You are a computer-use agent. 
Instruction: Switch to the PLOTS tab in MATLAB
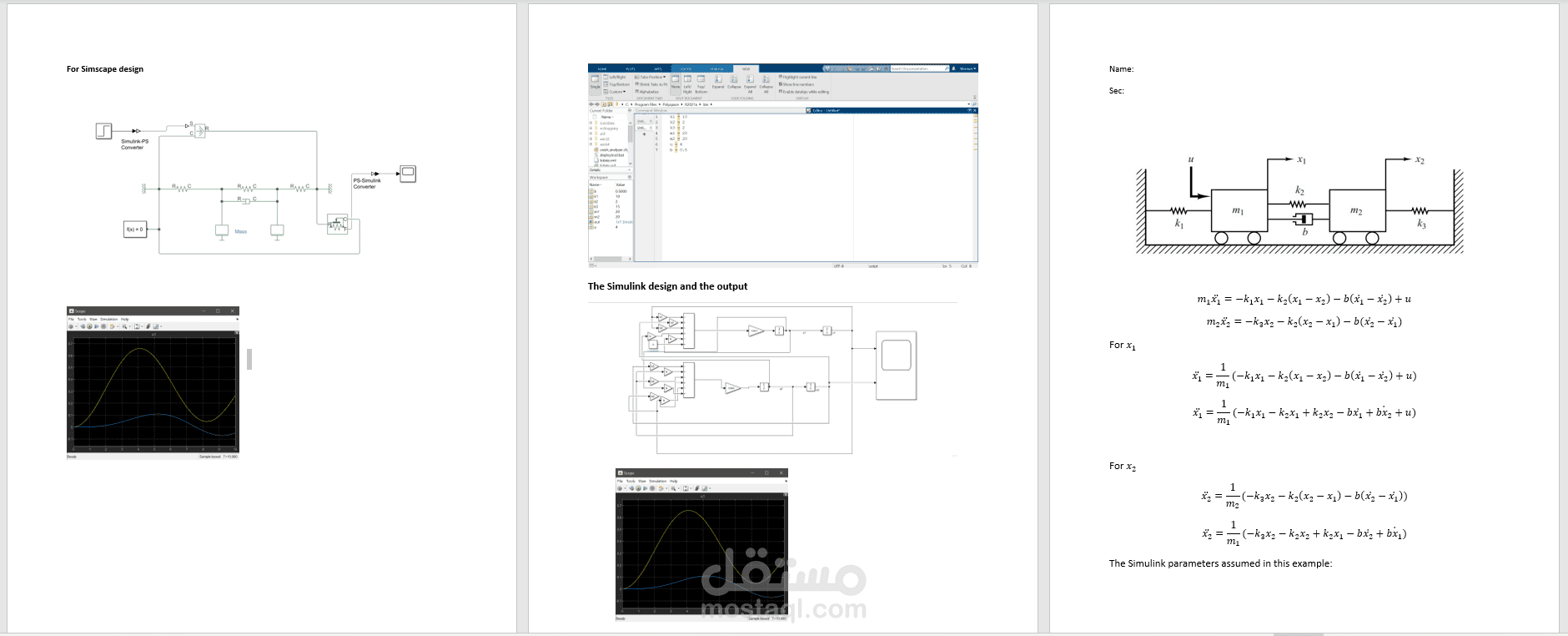point(631,68)
